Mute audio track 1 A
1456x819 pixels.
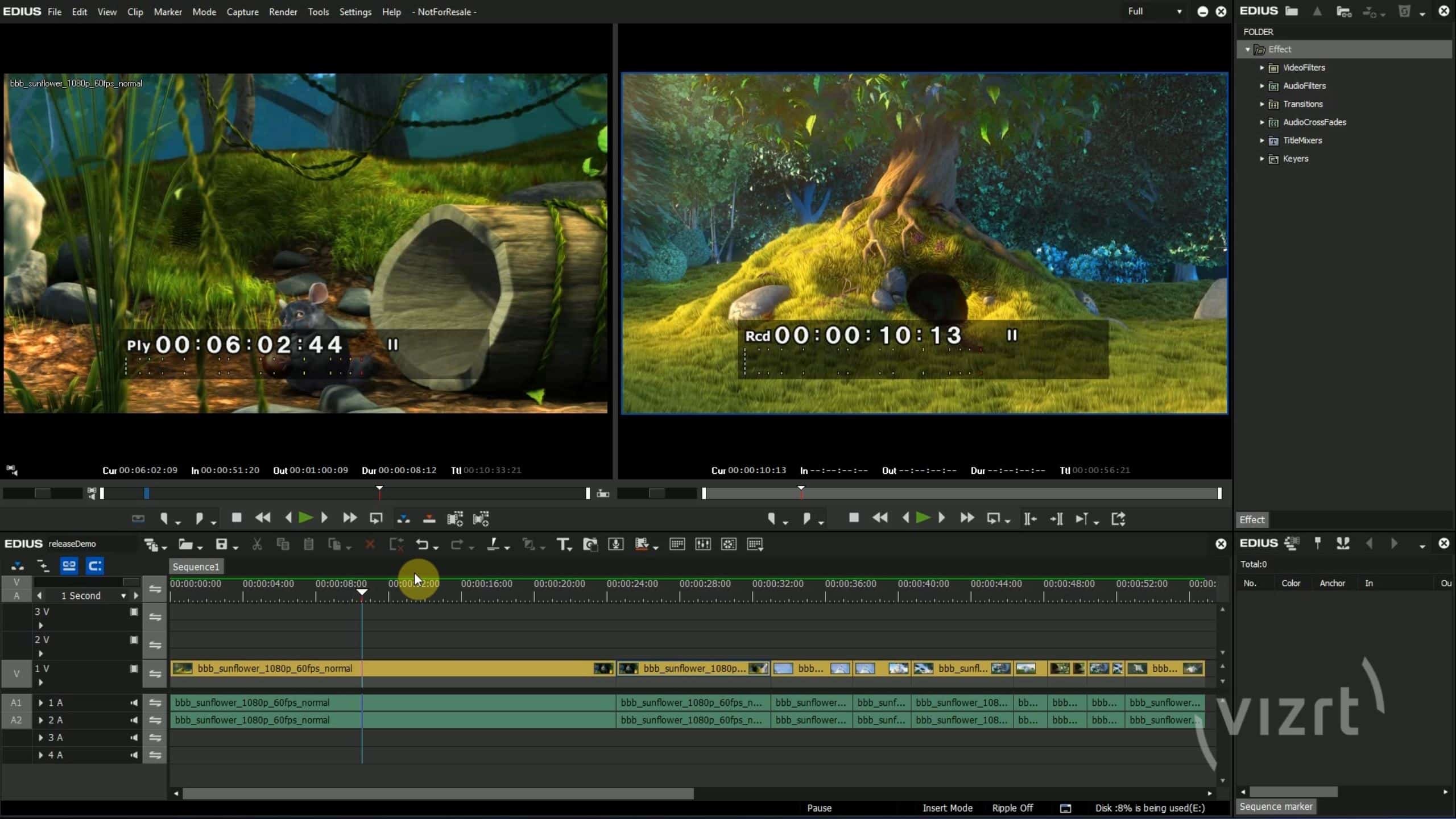coord(134,702)
